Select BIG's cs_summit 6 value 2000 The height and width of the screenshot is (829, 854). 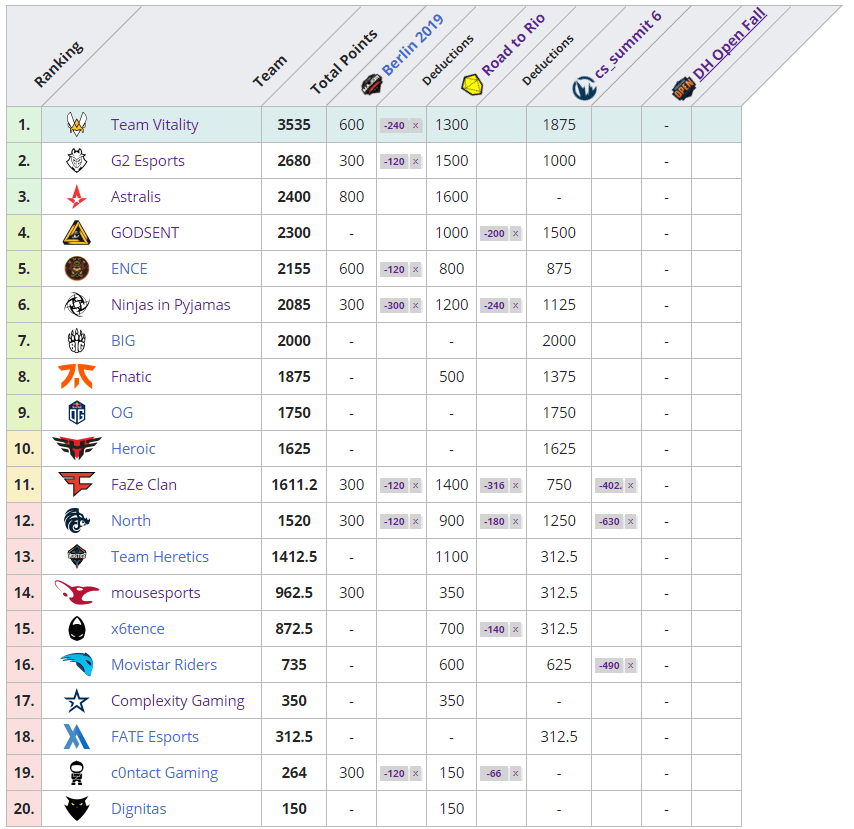point(559,340)
